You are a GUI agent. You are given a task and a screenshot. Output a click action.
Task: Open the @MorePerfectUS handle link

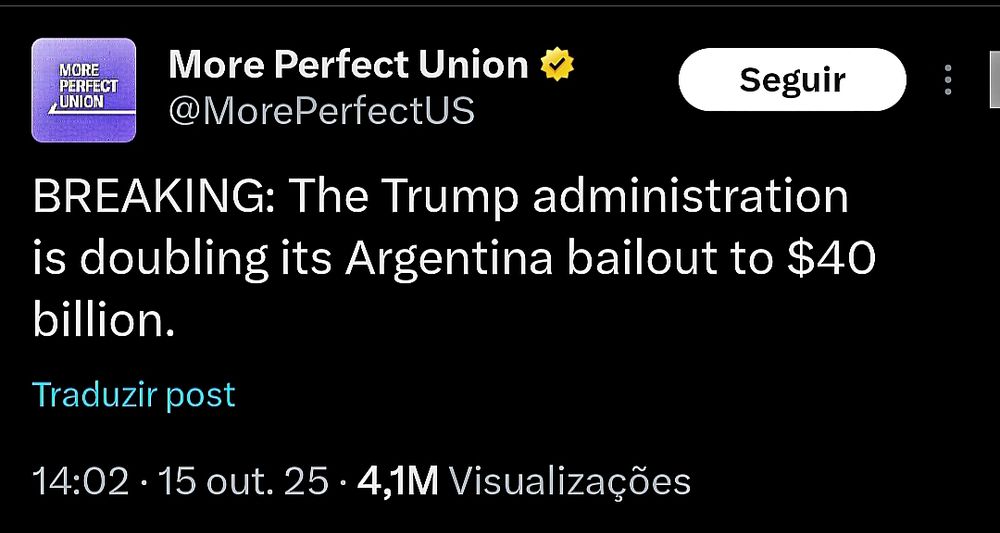321,110
